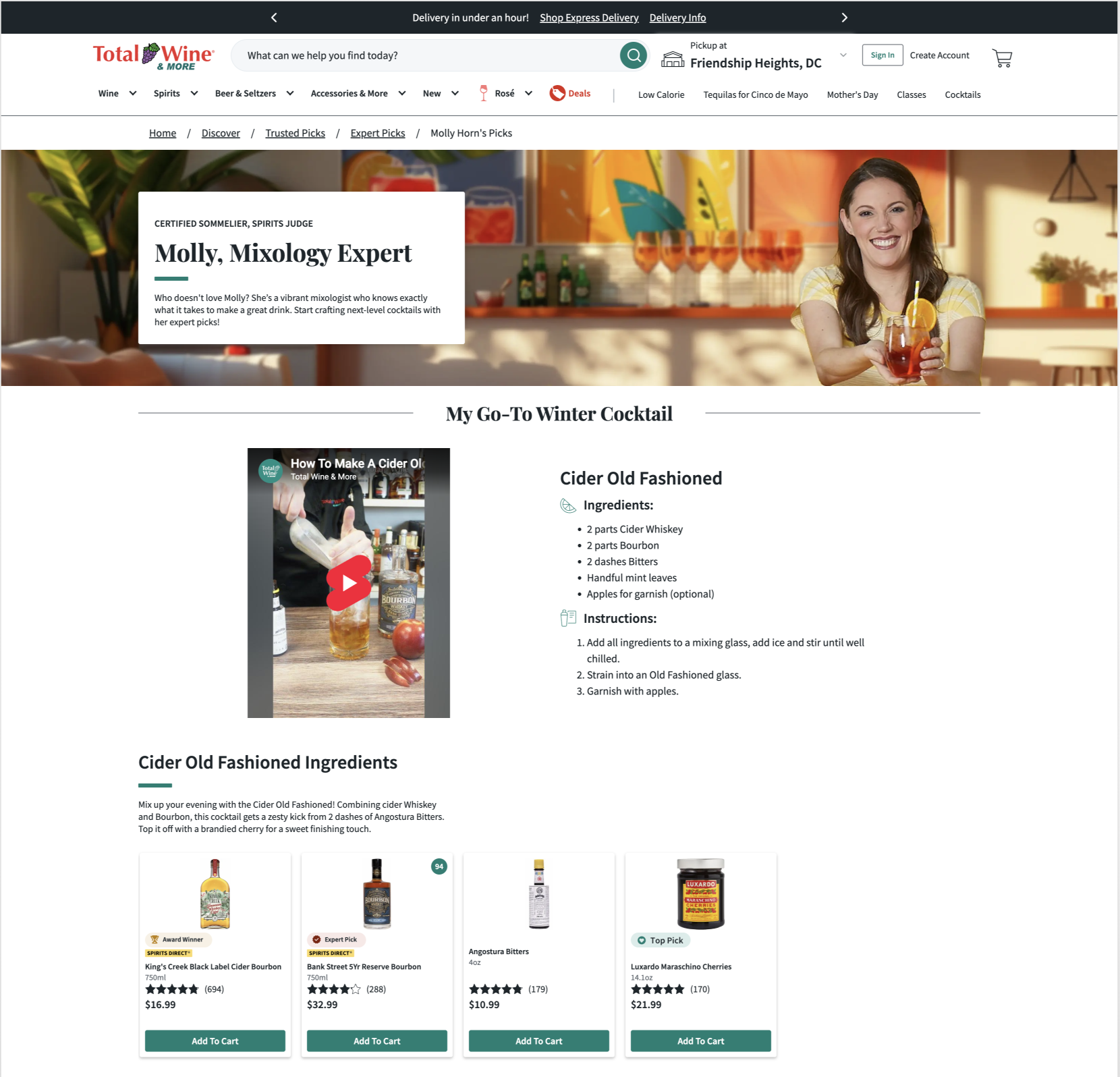This screenshot has width=1120, height=1077.
Task: Click Bank Street 5Yr Reserve Bourbon title
Action: [x=364, y=966]
